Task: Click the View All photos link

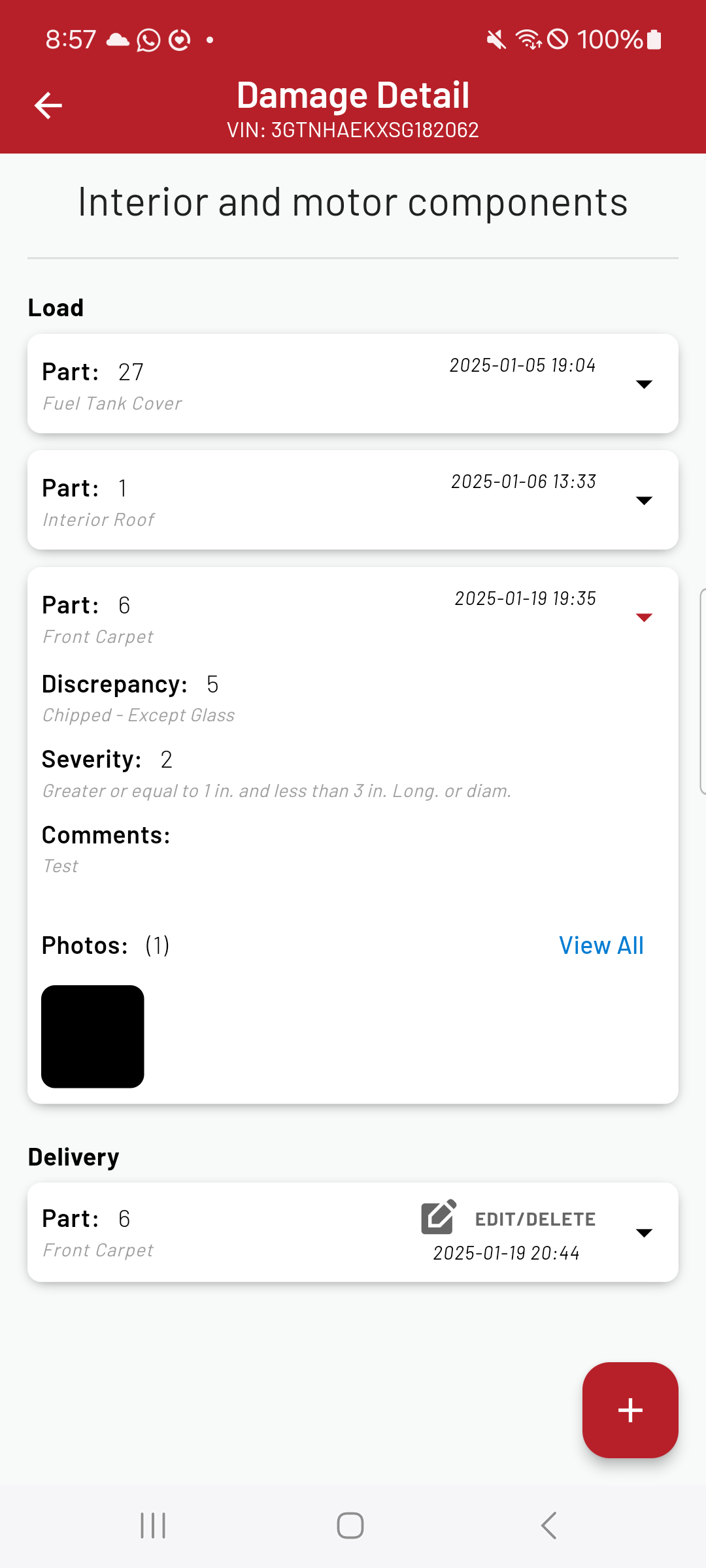Action: point(601,945)
